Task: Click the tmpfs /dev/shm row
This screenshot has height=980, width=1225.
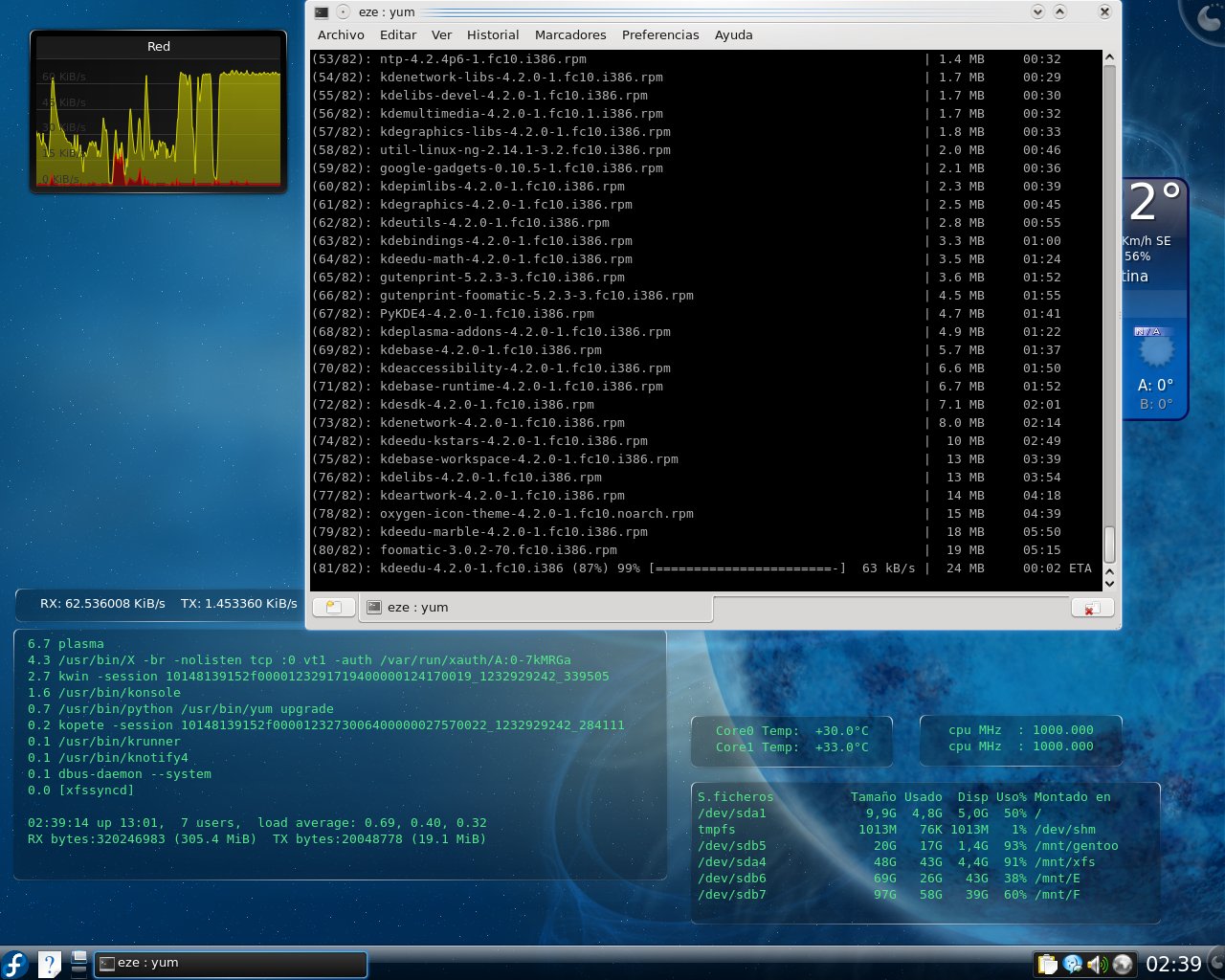Action: [896, 830]
